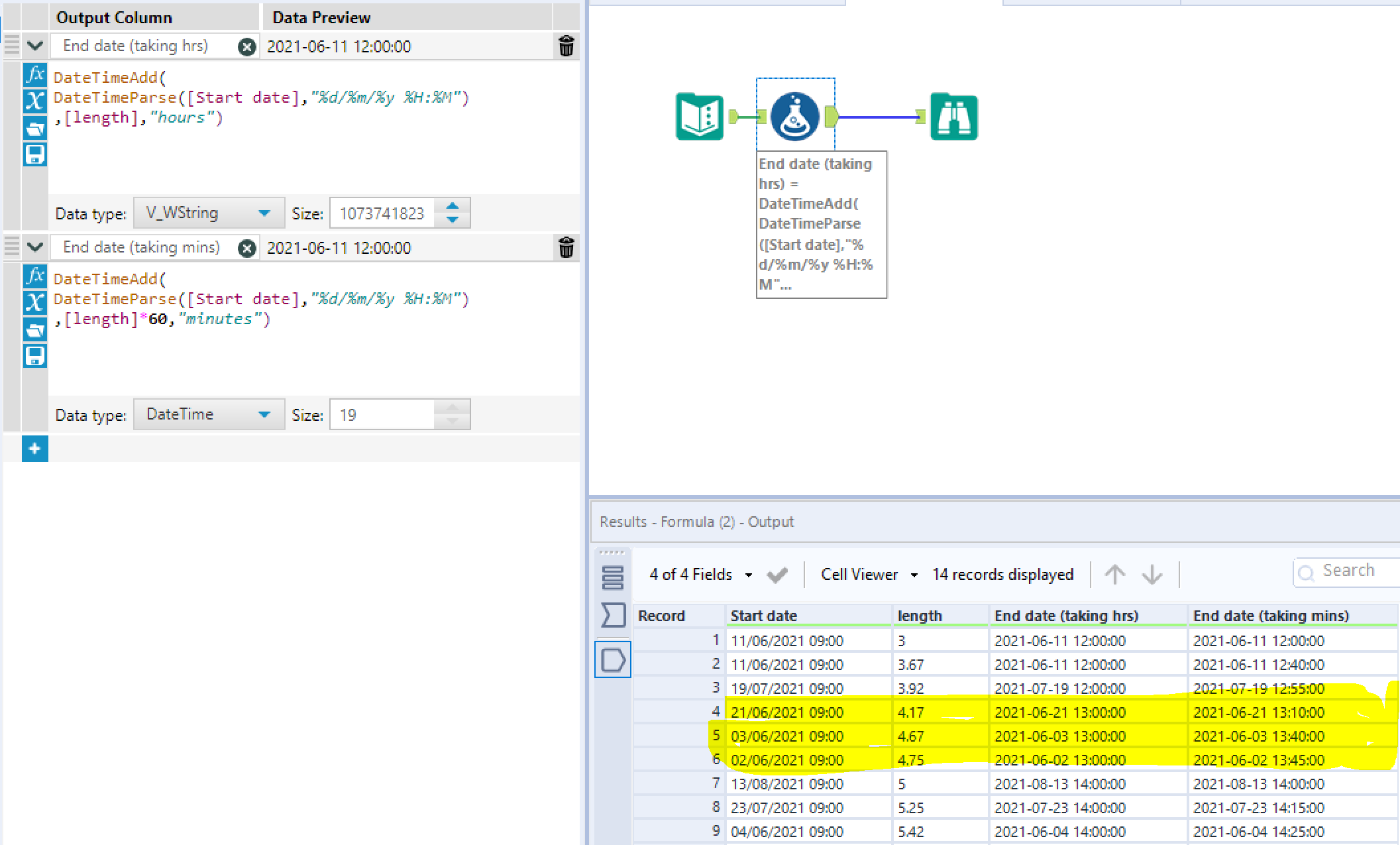Delete the End date (taking hrs) expression
This screenshot has width=1400, height=845.
[566, 46]
